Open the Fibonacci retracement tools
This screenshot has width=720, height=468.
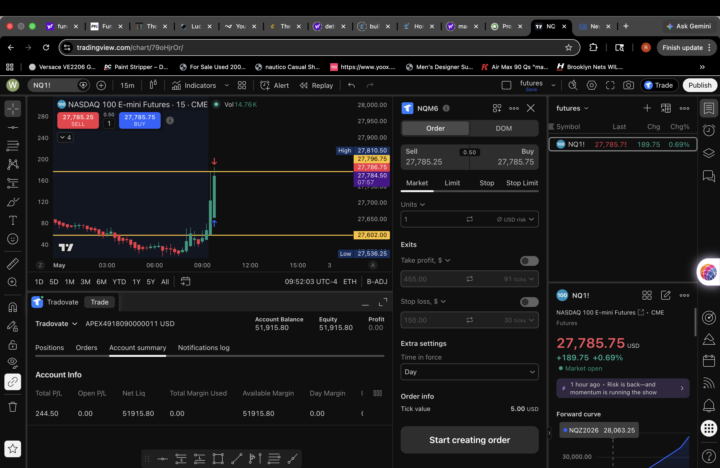[13, 146]
